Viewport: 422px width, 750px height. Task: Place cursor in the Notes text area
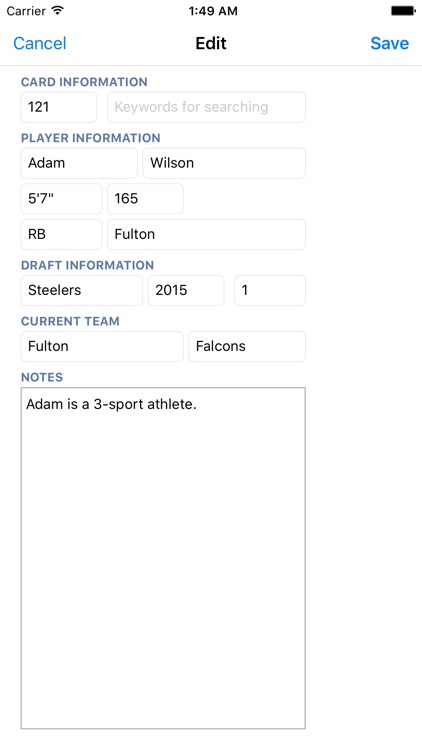coord(163,558)
